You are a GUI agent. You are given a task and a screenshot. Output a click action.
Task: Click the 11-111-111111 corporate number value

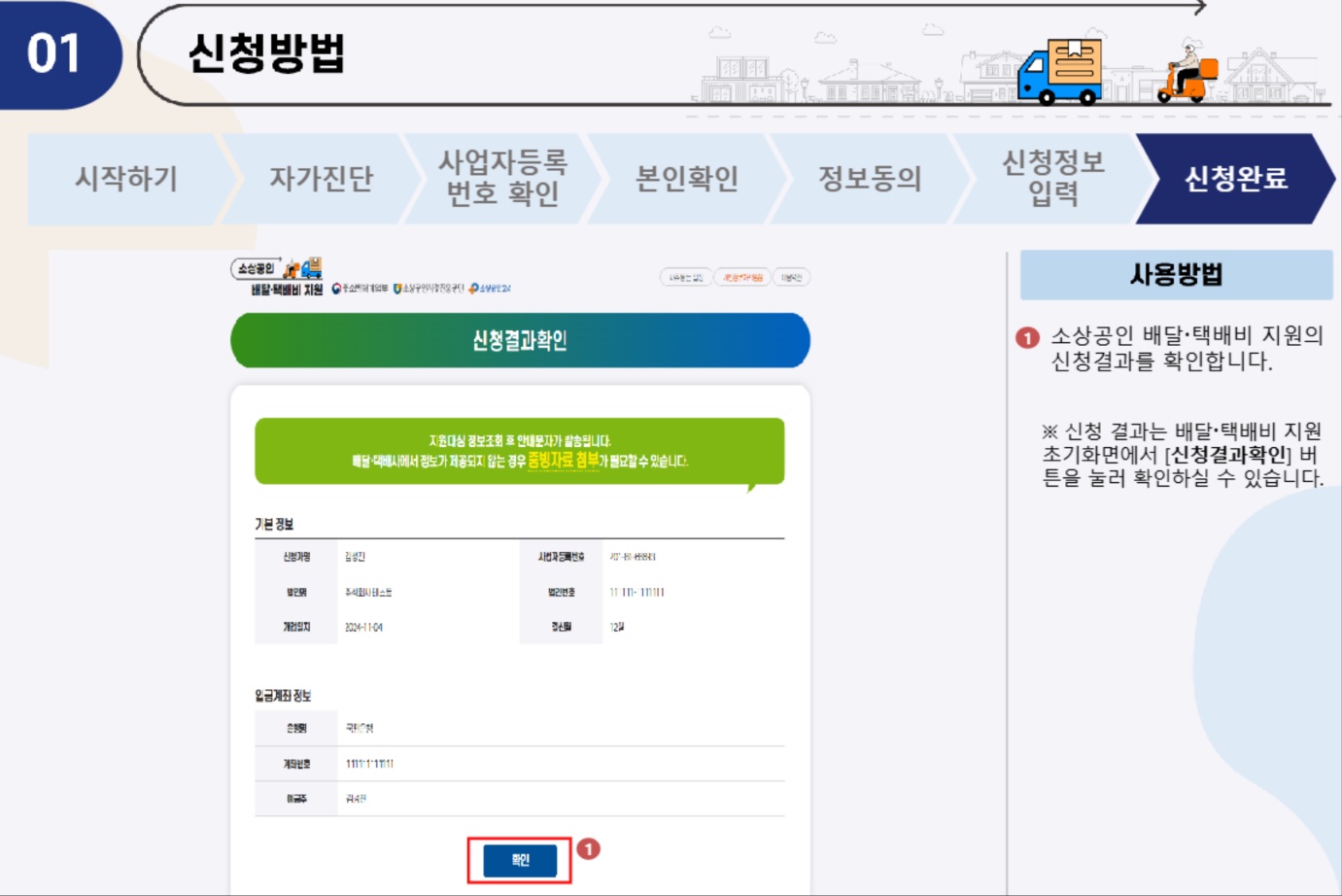coord(637,592)
